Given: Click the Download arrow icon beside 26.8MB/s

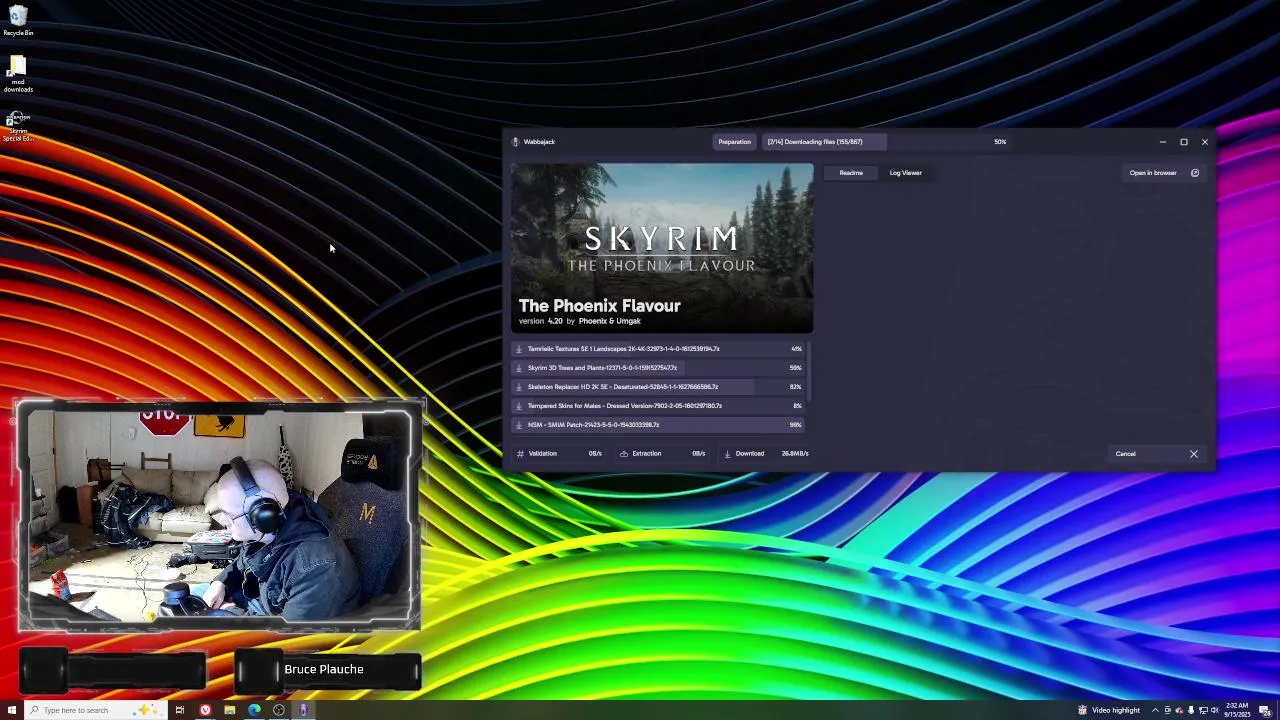Looking at the screenshot, I should (x=727, y=454).
